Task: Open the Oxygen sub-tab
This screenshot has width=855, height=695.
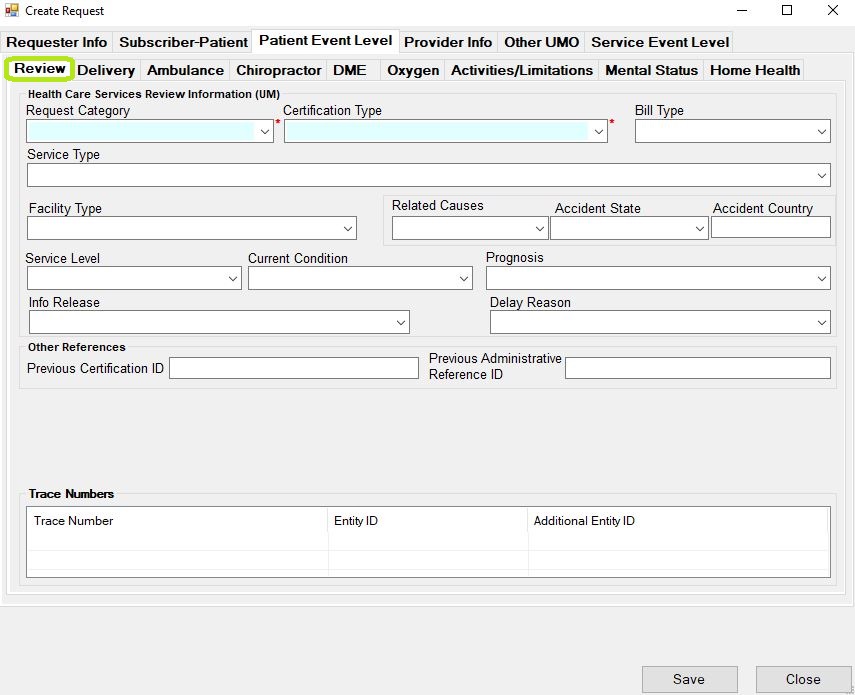Action: coord(413,70)
